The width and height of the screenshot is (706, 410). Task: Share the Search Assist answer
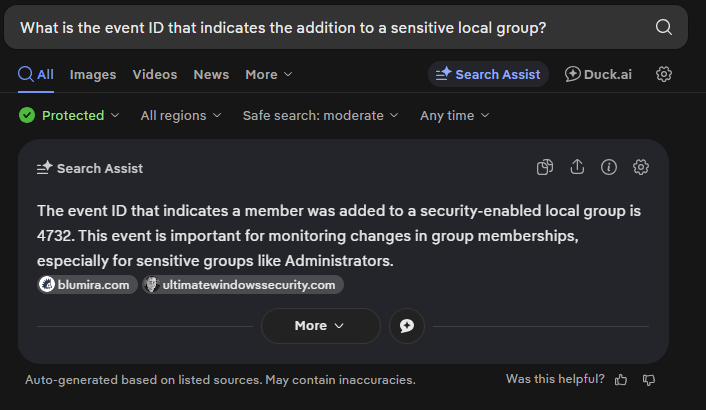coord(577,167)
